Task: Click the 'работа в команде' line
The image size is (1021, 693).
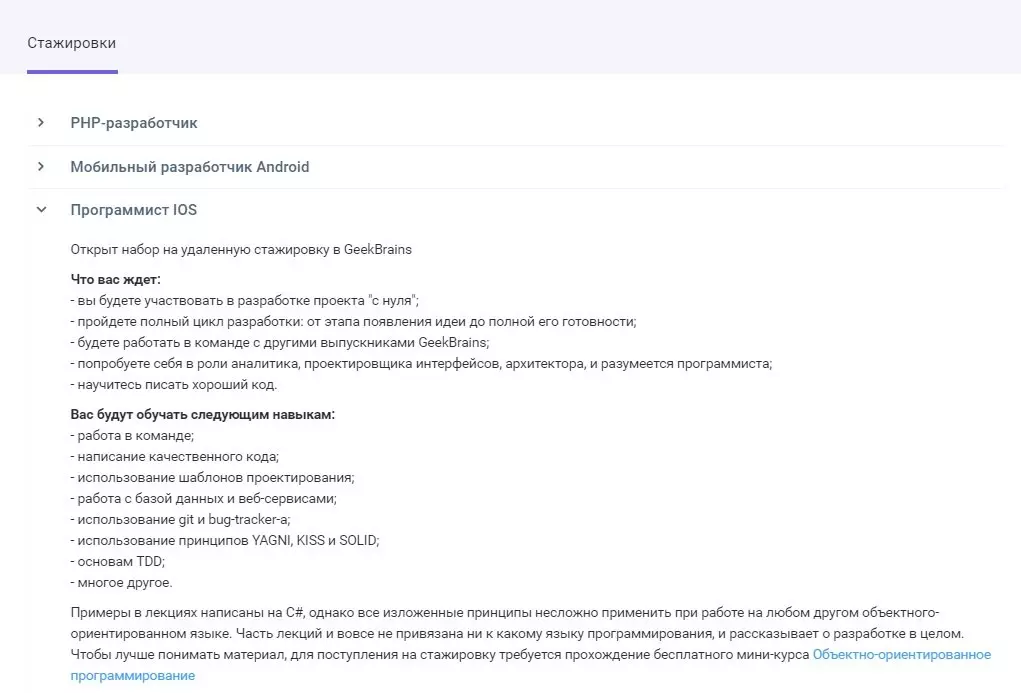Action: (132, 435)
